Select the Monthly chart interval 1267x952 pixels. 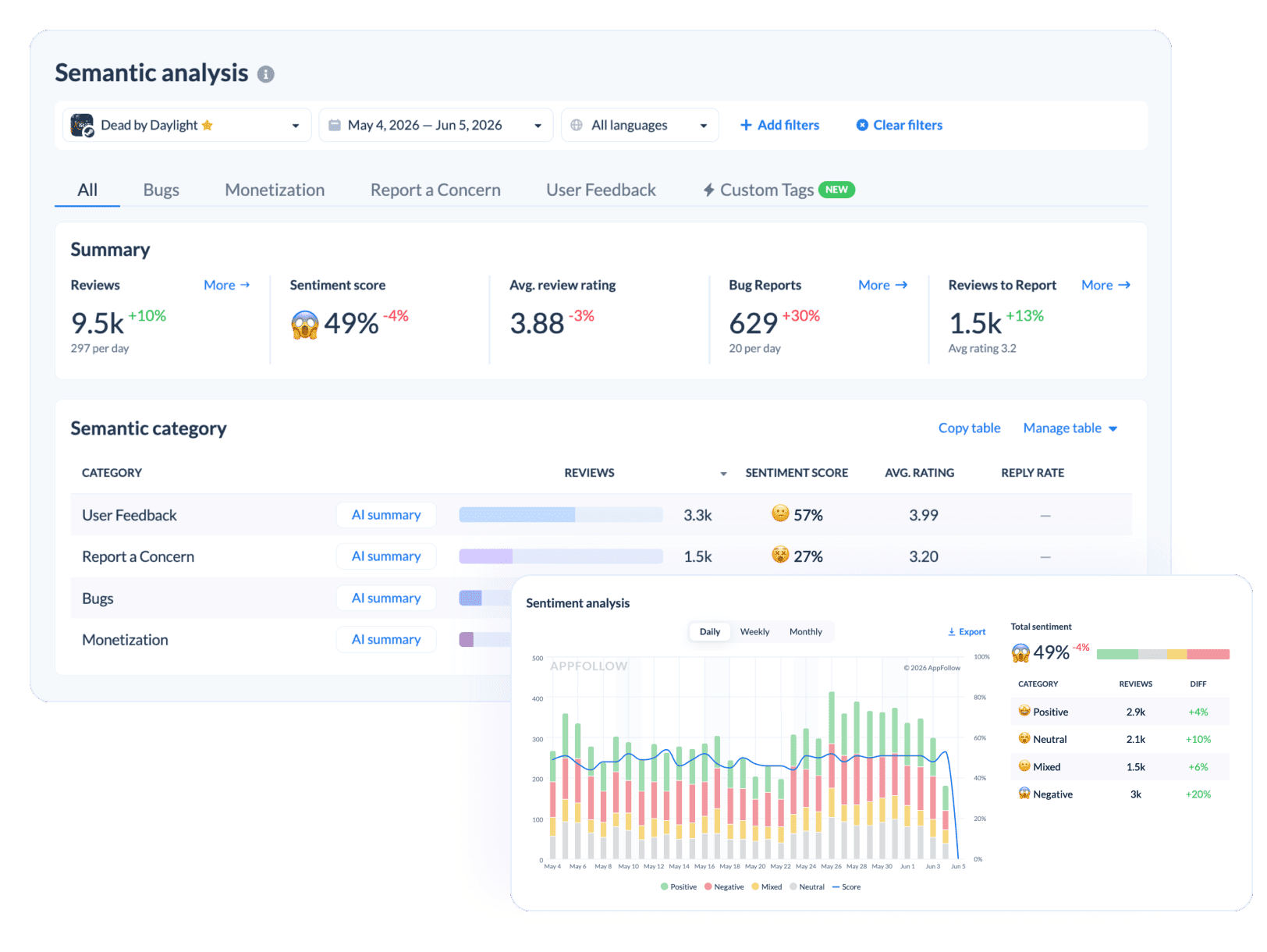tap(805, 631)
